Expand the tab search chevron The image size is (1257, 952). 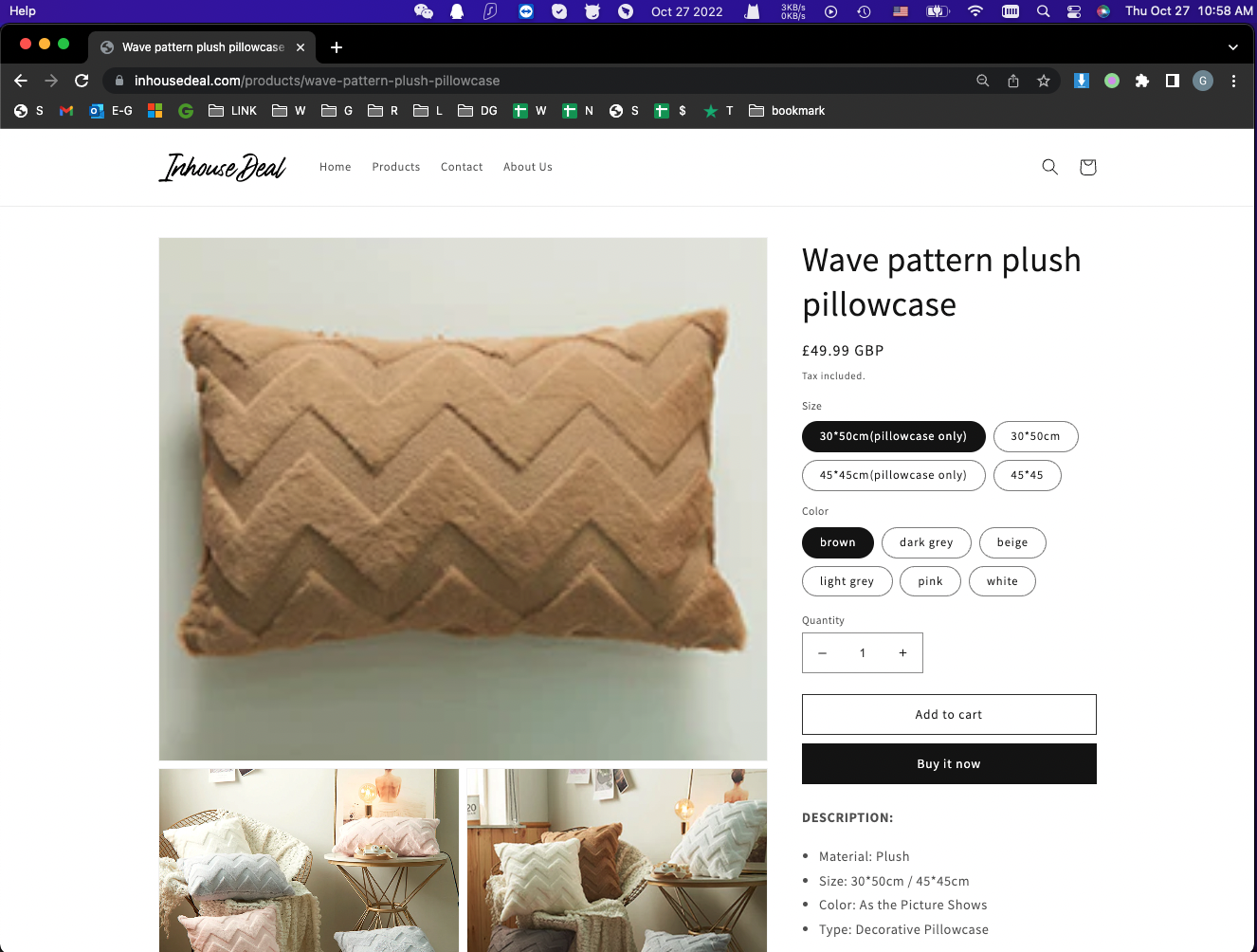pos(1232,46)
